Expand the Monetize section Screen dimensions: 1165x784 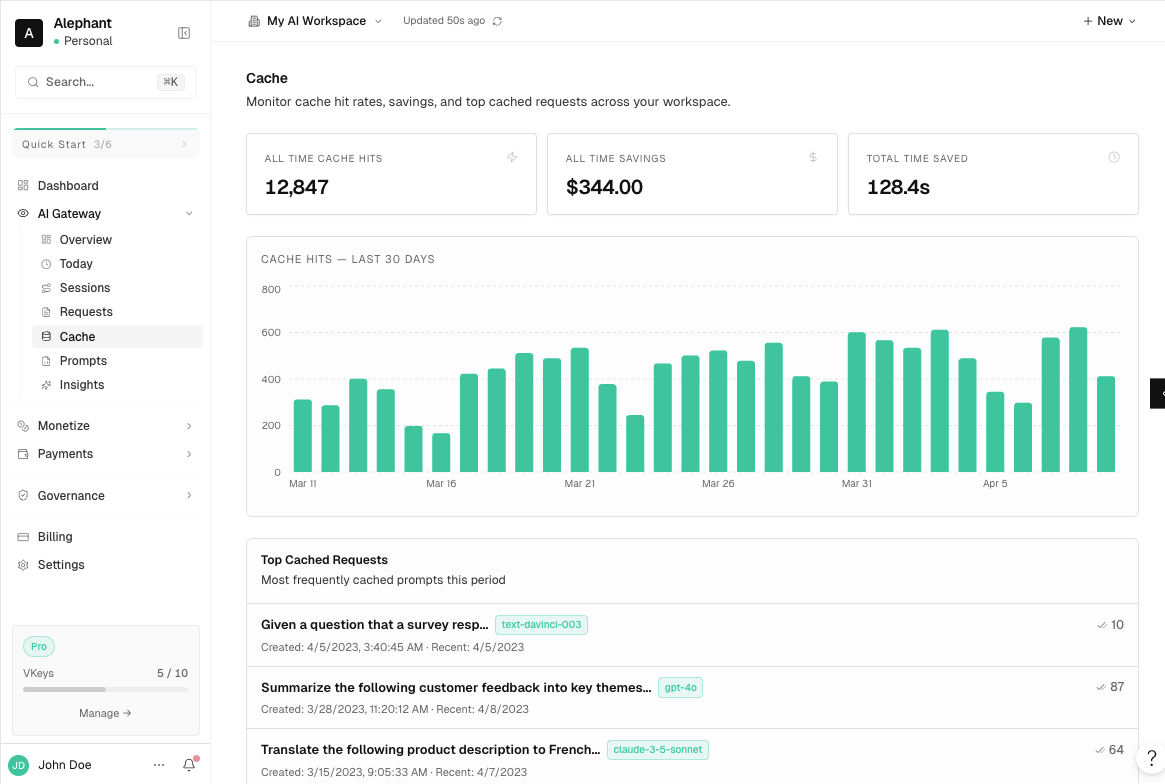[106, 426]
